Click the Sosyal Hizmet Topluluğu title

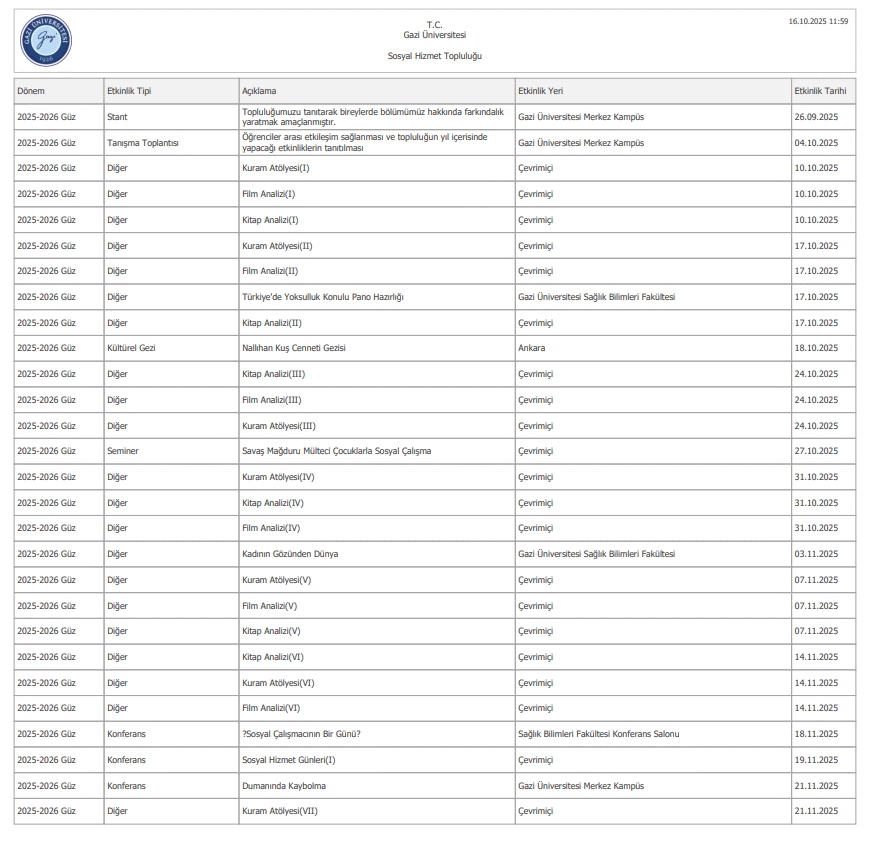(x=434, y=56)
